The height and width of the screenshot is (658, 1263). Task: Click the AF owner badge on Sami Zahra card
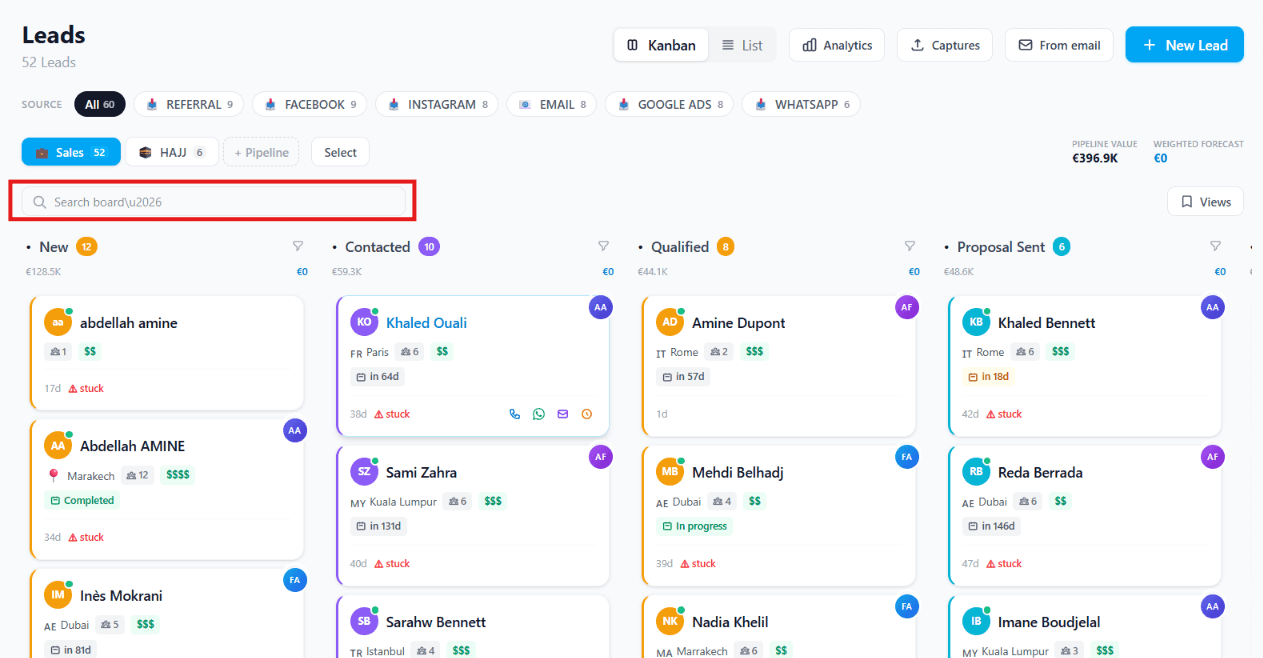(x=600, y=457)
